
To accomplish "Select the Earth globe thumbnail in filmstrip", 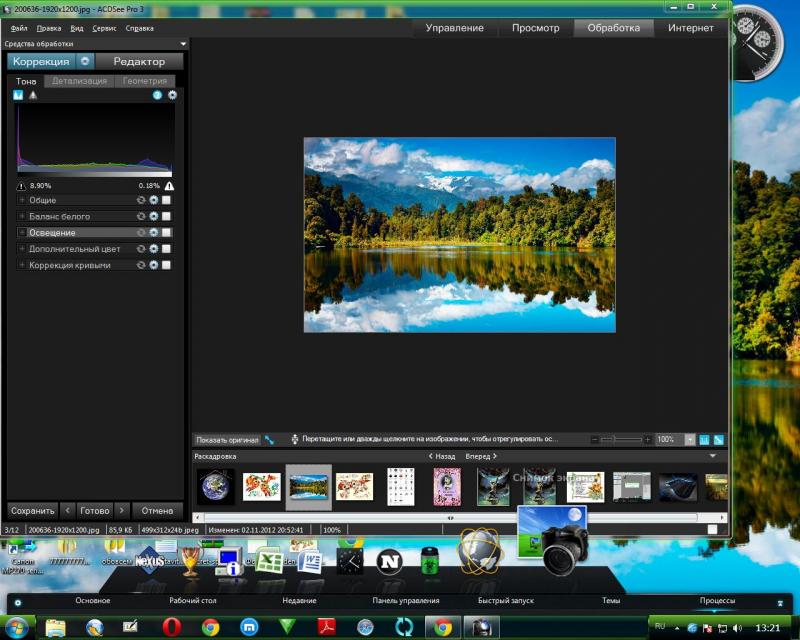I will 216,486.
